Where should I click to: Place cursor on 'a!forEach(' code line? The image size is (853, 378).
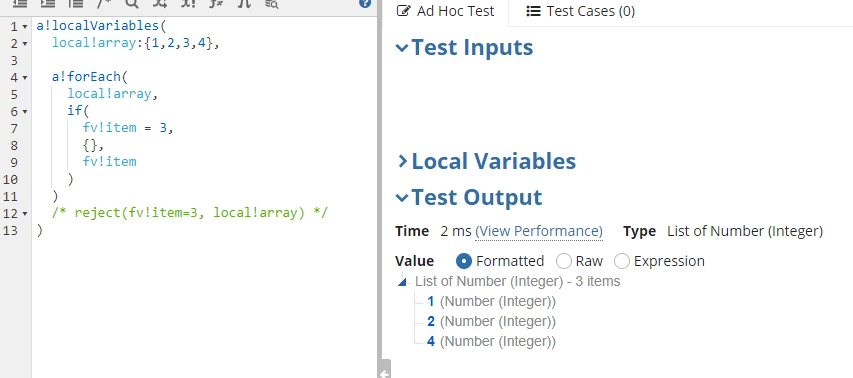tap(89, 77)
